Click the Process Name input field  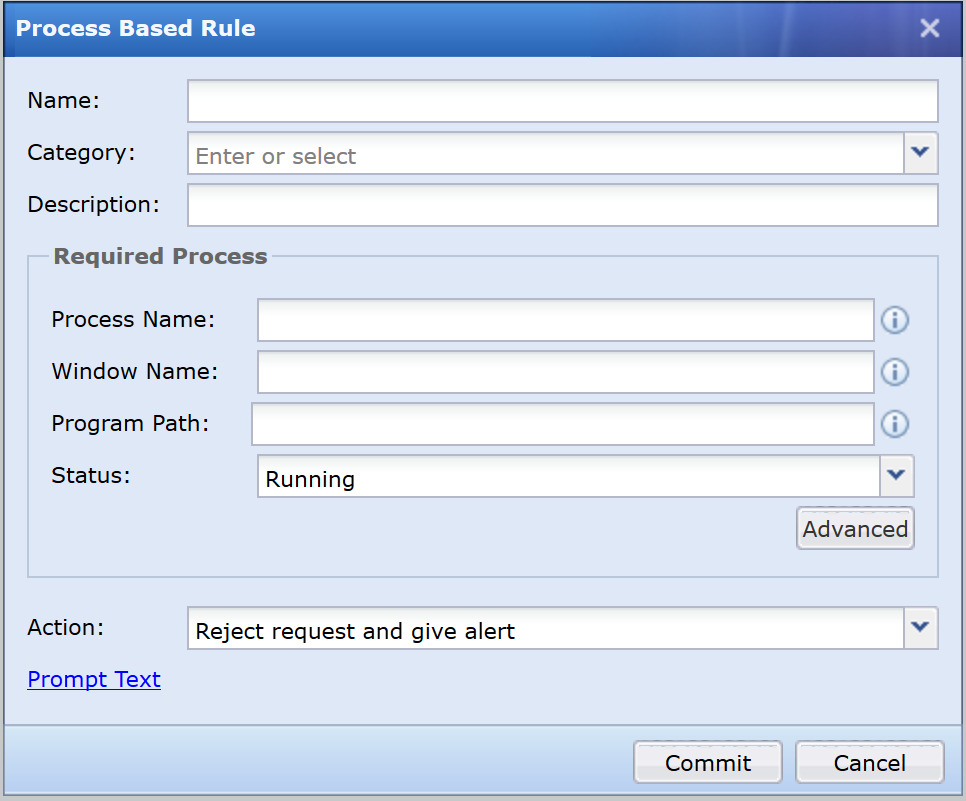(x=566, y=320)
